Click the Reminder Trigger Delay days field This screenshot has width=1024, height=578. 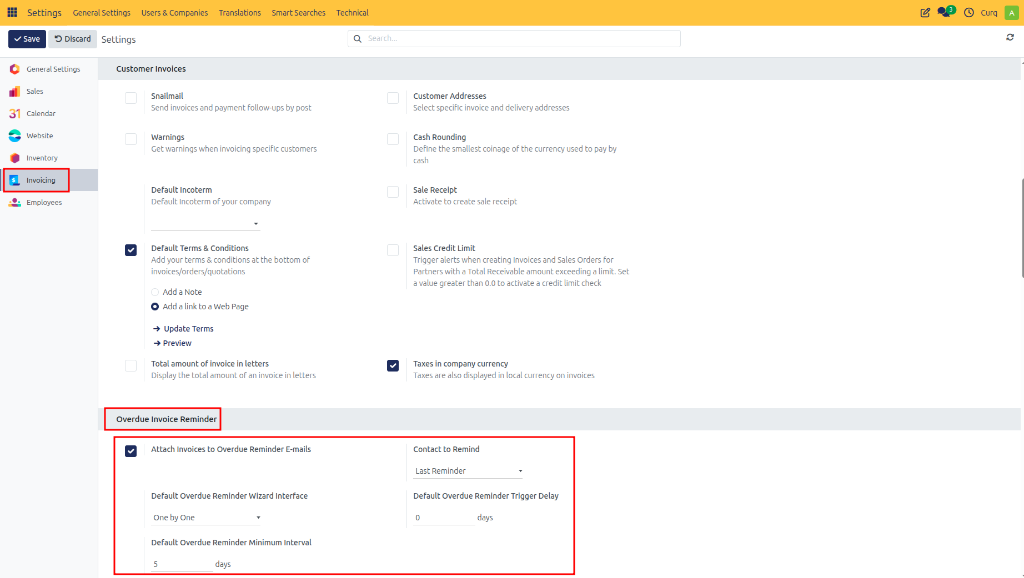[x=443, y=517]
